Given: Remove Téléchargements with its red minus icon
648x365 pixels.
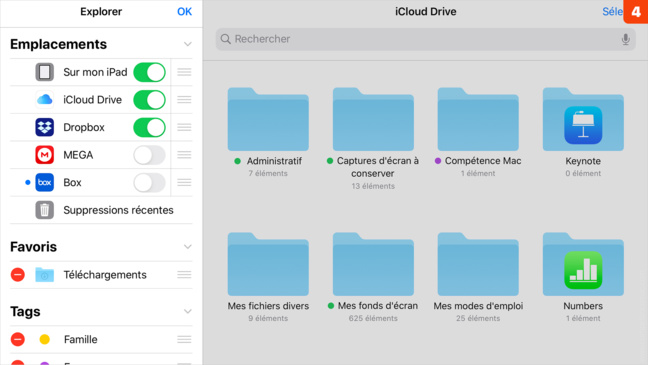Looking at the screenshot, I should 18,274.
